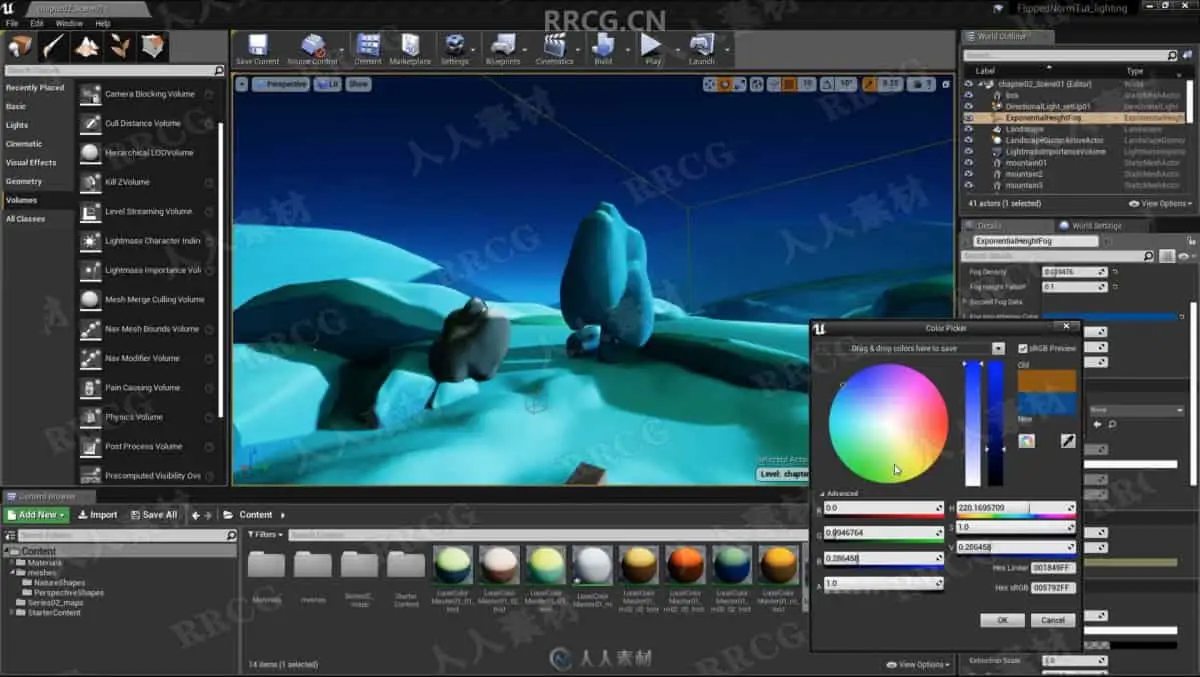Open viewport options arrow dropdown

point(242,85)
